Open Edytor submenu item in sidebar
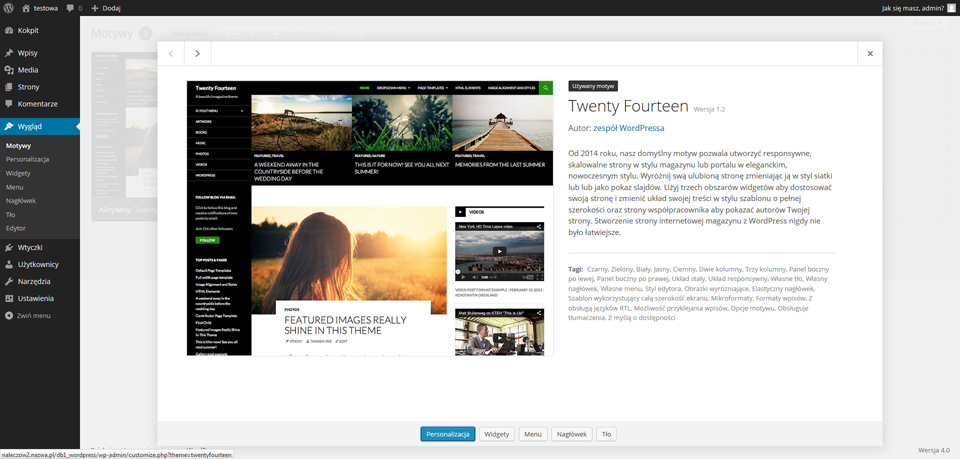The height and width of the screenshot is (459, 960). (16, 228)
